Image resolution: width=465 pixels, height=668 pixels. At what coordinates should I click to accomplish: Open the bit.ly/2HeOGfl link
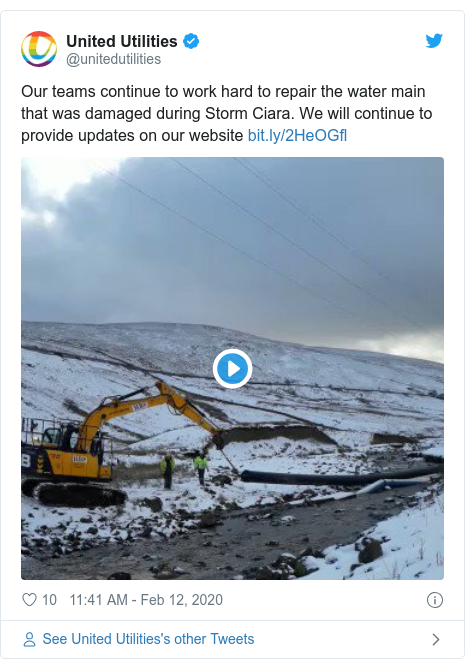pos(297,135)
